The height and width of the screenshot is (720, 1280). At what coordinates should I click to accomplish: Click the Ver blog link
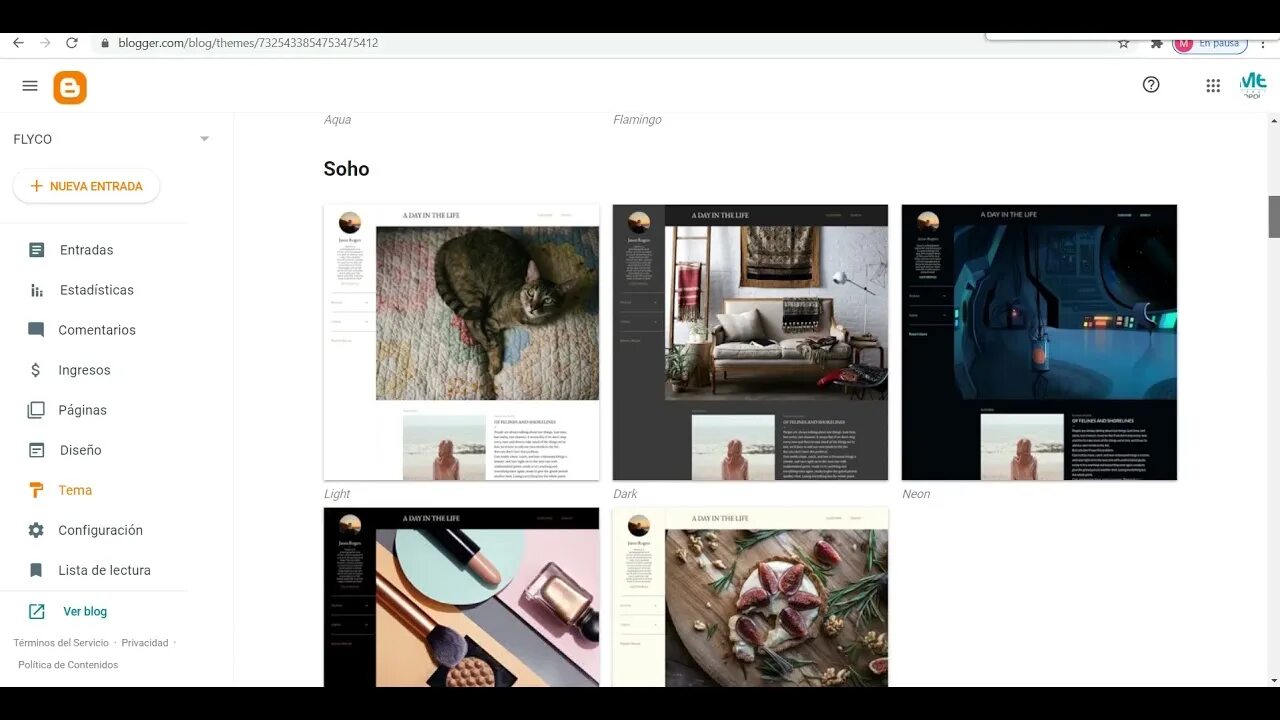pos(85,611)
